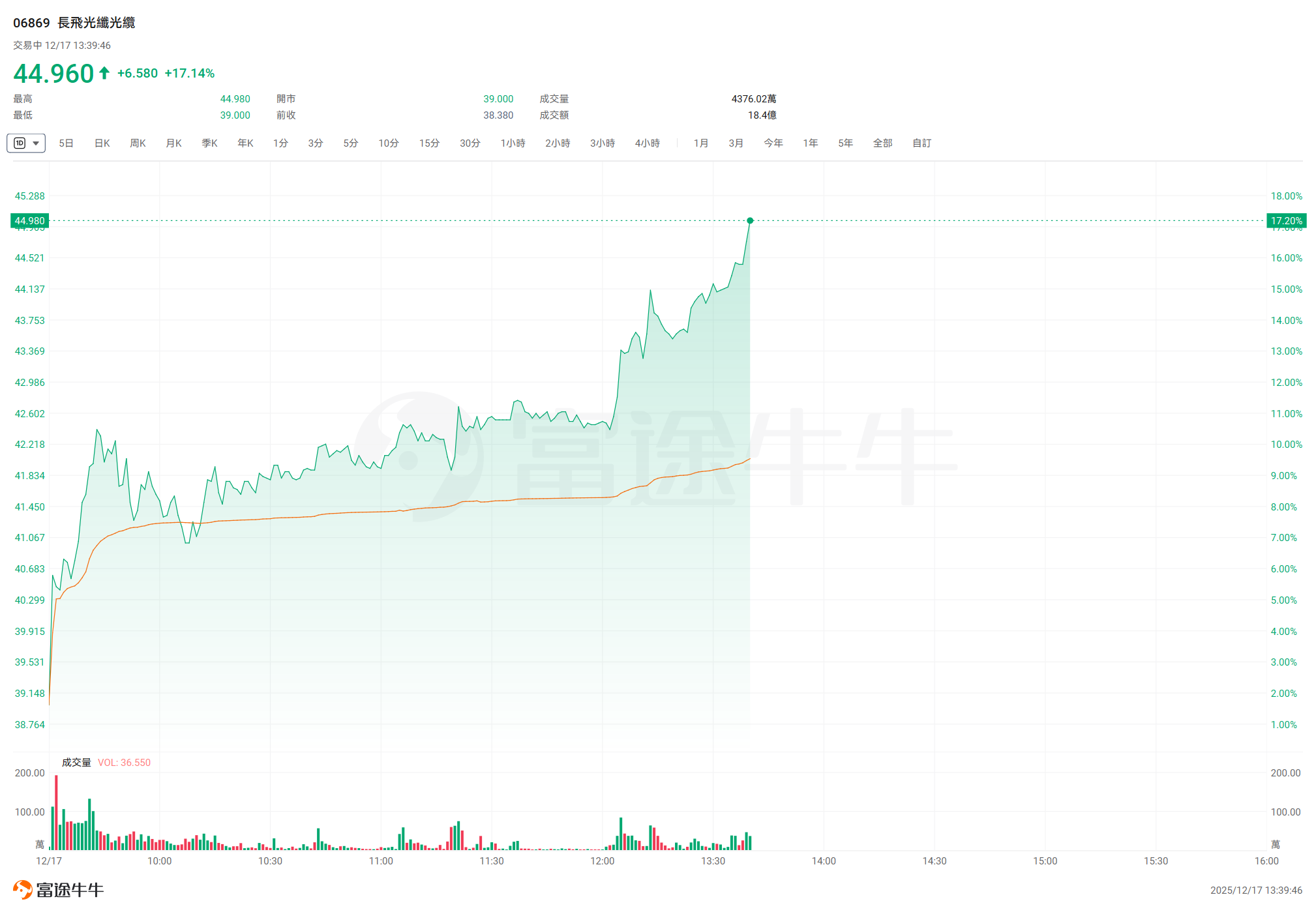
Task: Click the green 44.980 price axis tag
Action: pos(30,221)
